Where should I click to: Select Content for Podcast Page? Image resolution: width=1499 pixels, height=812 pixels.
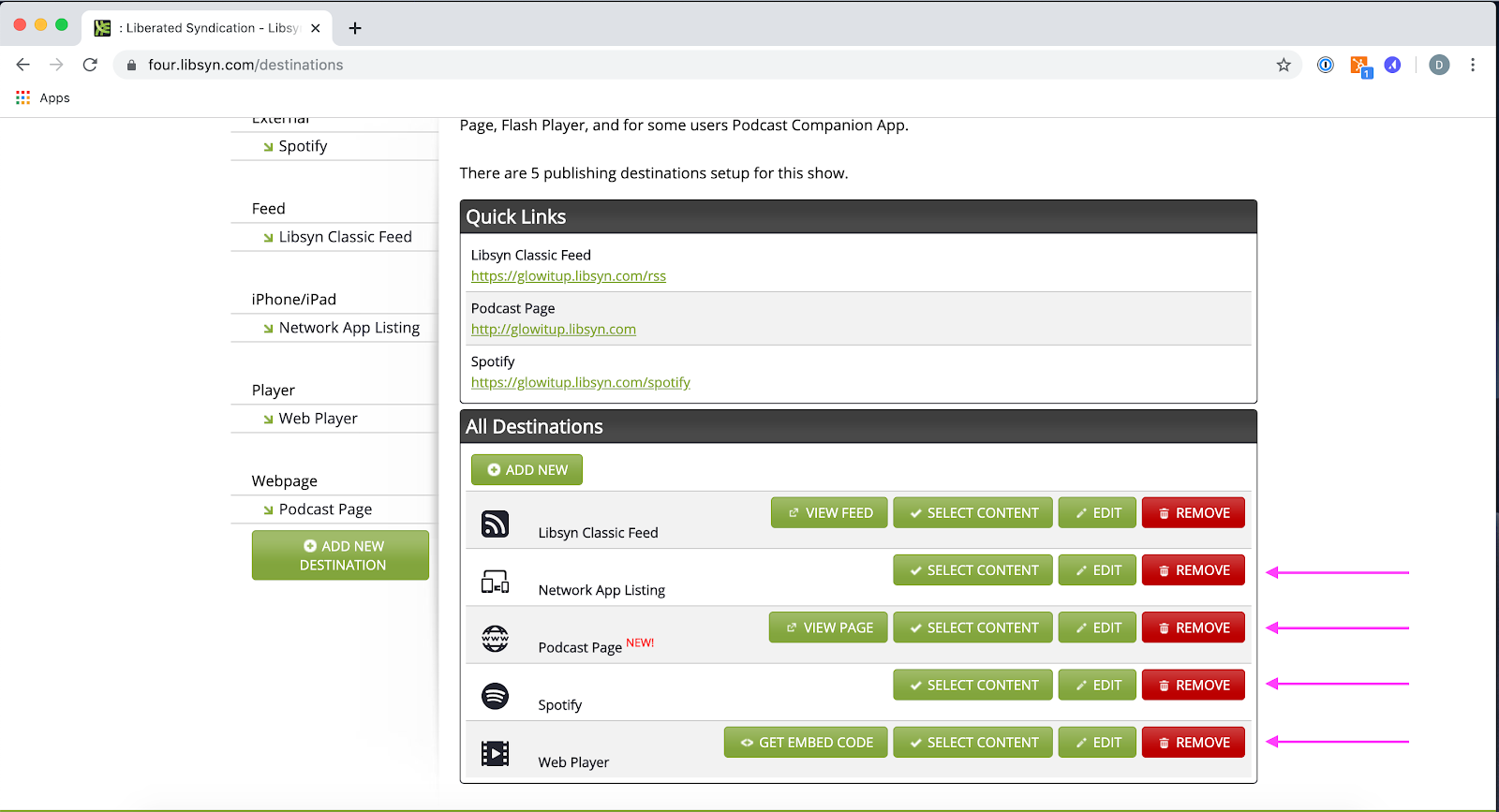pos(972,627)
